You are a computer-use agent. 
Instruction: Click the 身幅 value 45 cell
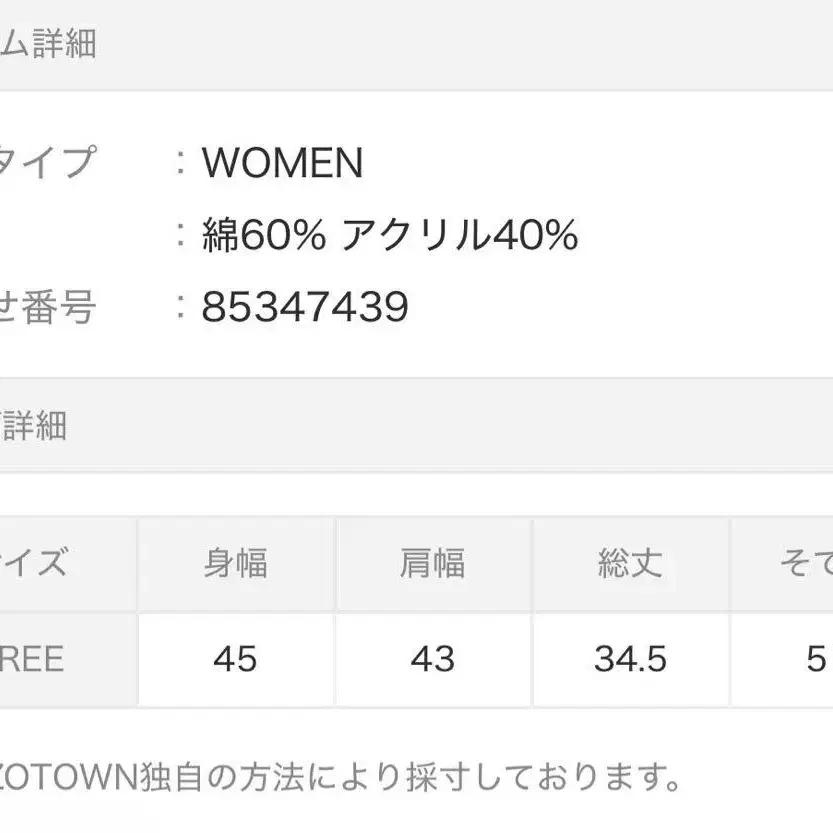click(235, 659)
